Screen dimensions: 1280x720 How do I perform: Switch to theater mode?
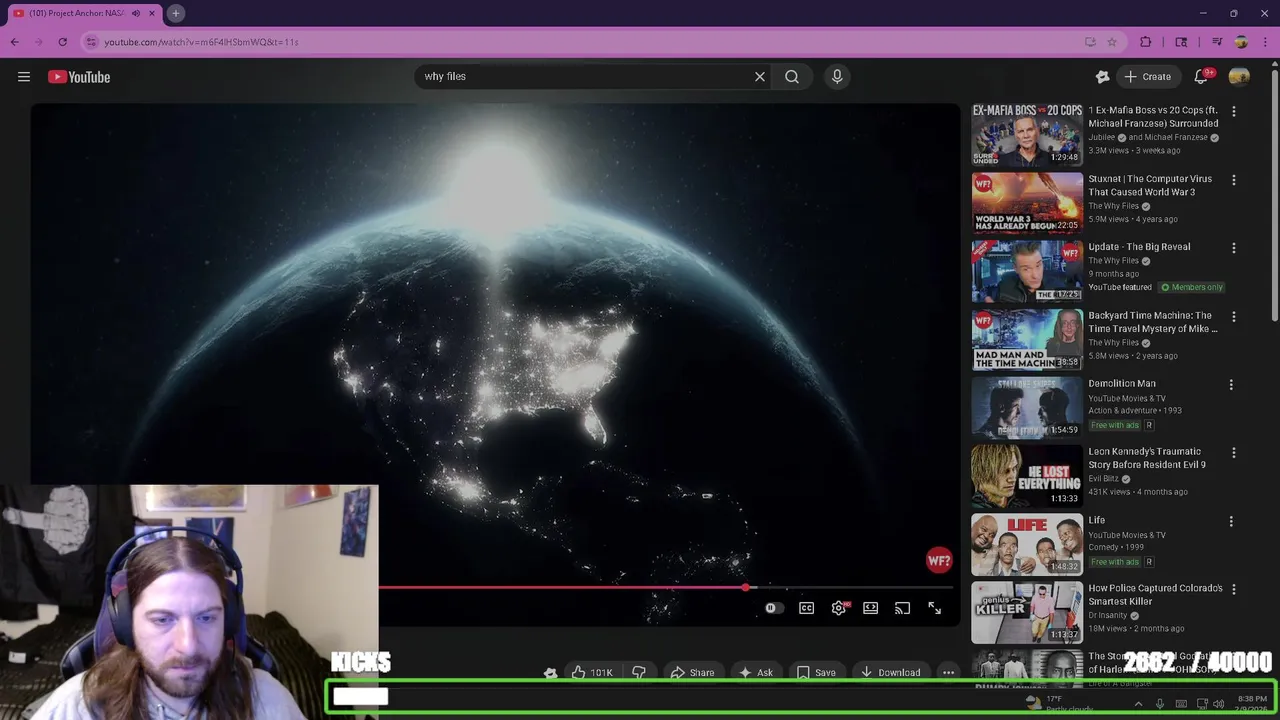tap(870, 608)
